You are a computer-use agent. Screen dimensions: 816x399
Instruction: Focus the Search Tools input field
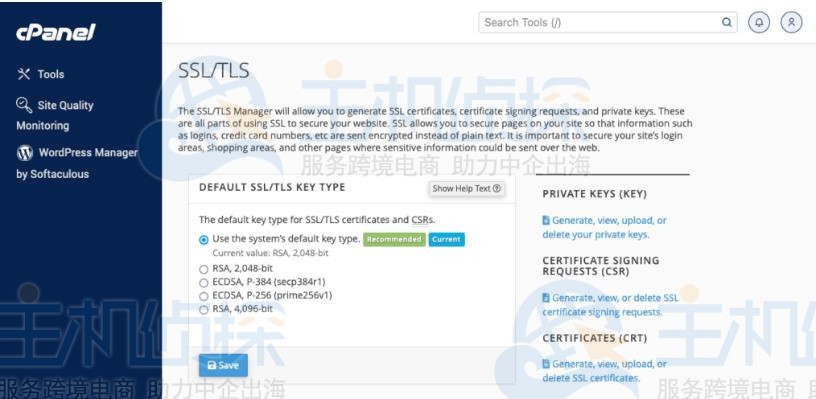pyautogui.click(x=598, y=22)
